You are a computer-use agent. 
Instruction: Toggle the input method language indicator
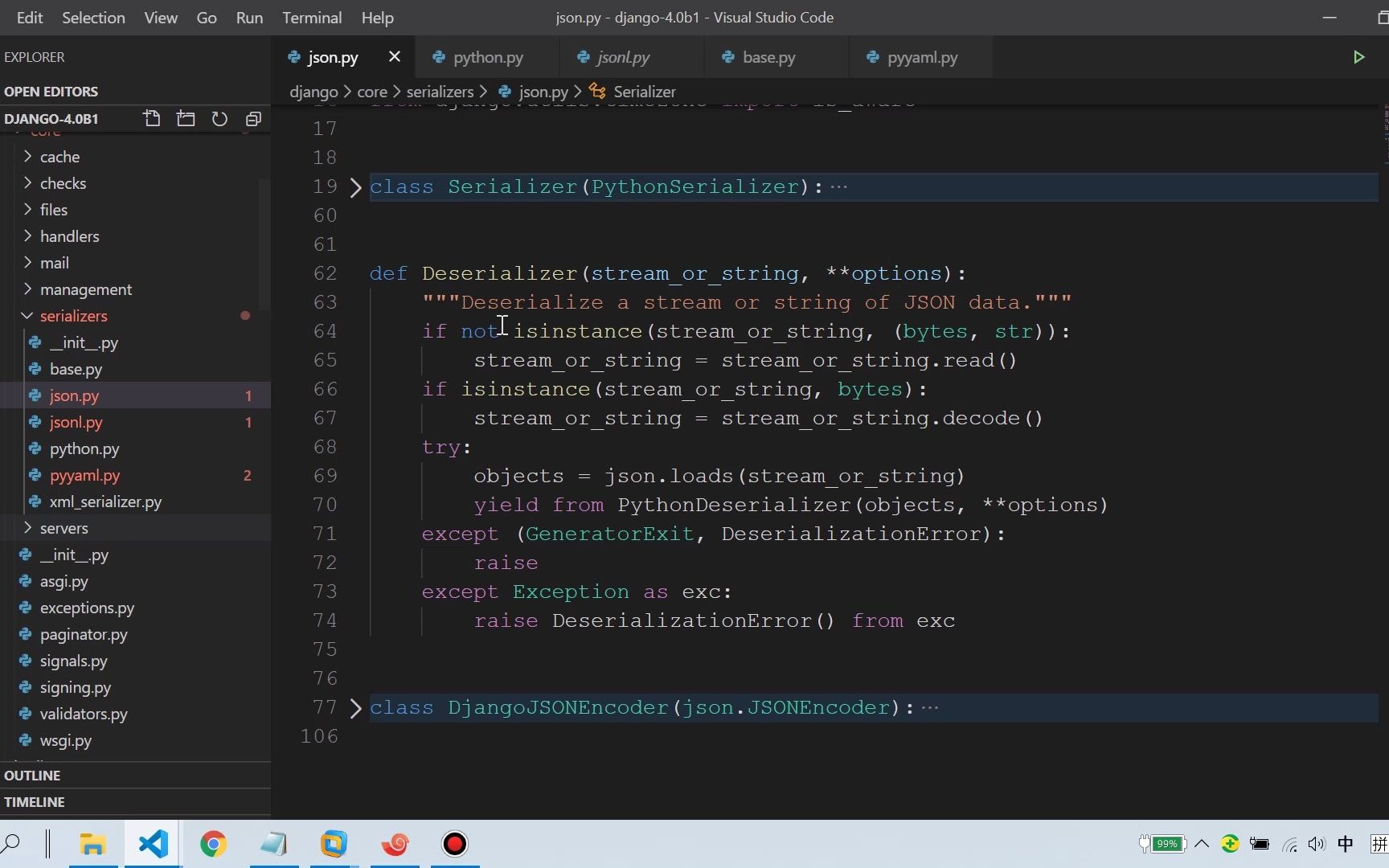tap(1345, 844)
